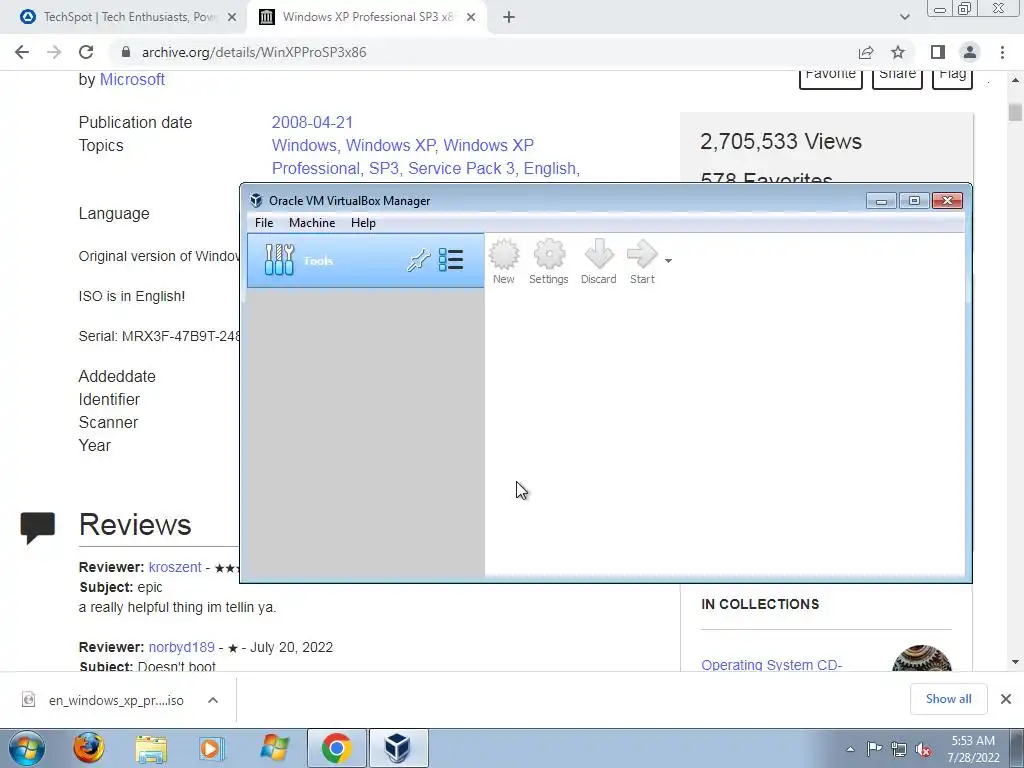Bookmark this page with the star icon
Image resolution: width=1024 pixels, height=768 pixels.
coord(898,52)
